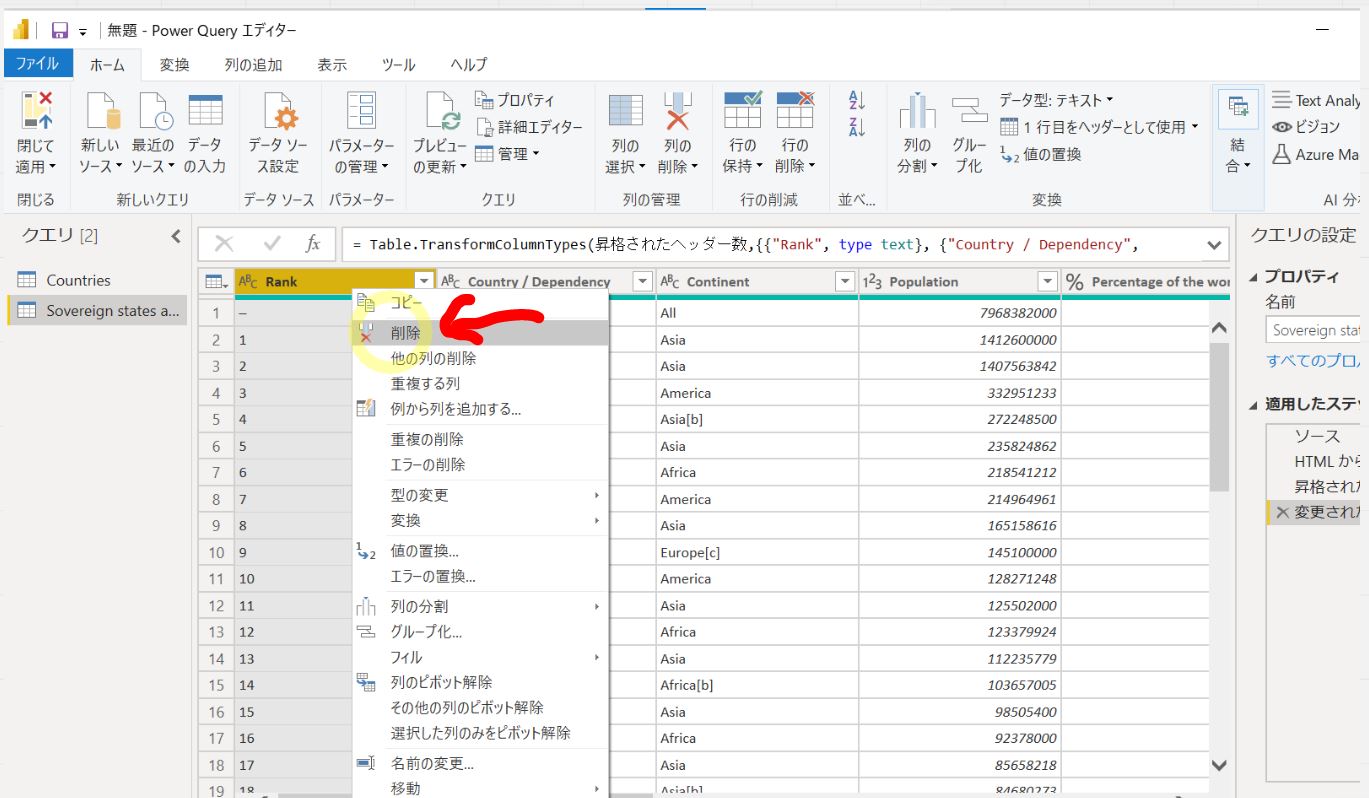Image resolution: width=1369 pixels, height=798 pixels.
Task: Click the fx formula button
Action: 313,243
